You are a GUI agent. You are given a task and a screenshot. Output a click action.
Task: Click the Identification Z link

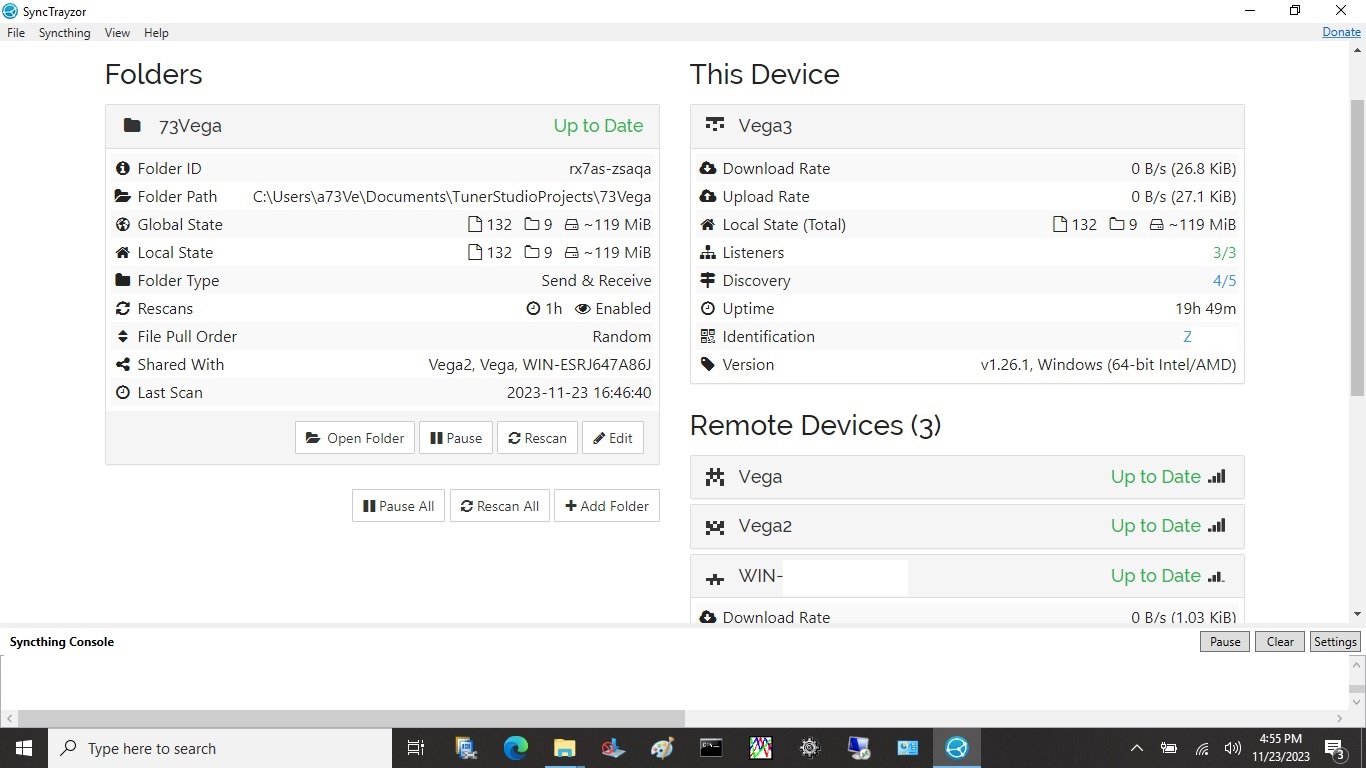pos(1187,337)
